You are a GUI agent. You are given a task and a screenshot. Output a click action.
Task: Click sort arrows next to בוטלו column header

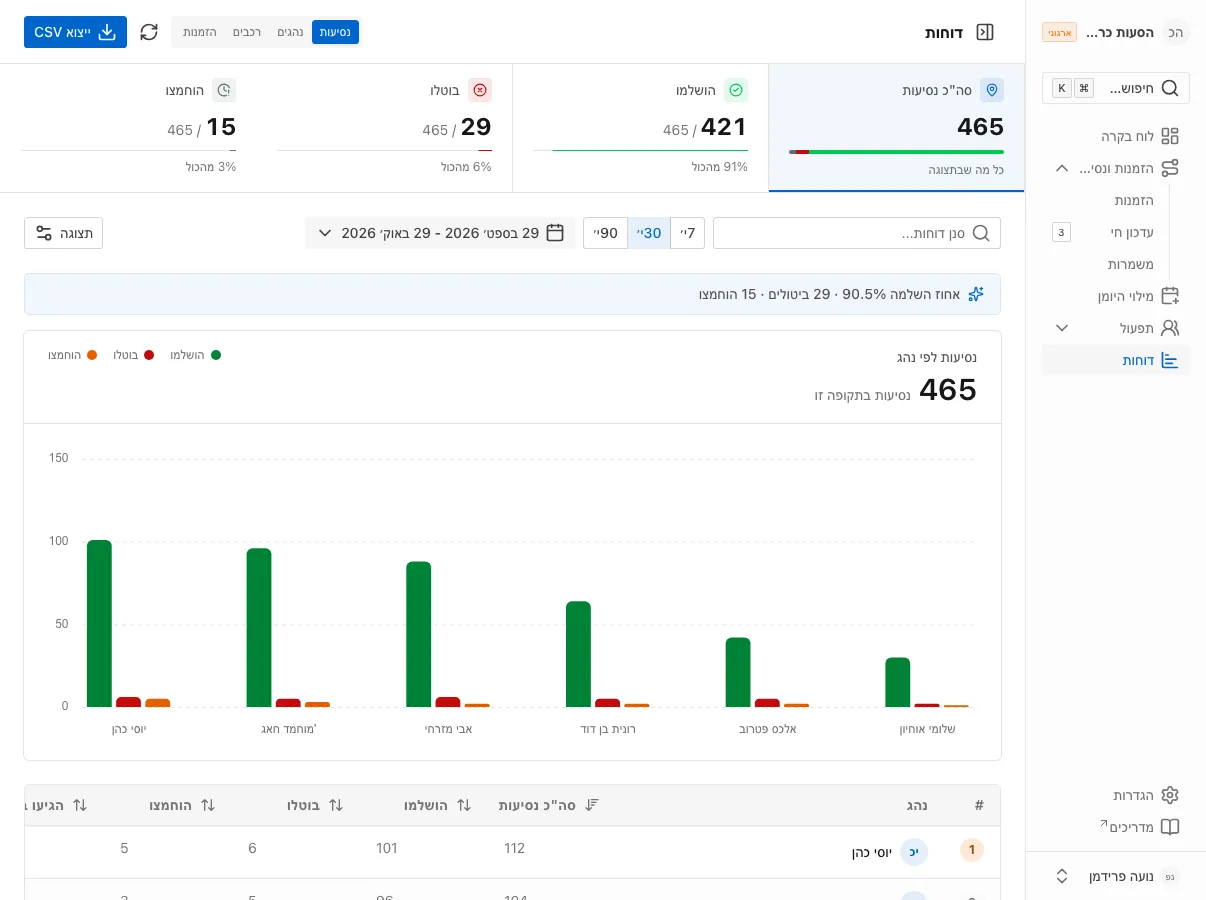click(x=336, y=805)
